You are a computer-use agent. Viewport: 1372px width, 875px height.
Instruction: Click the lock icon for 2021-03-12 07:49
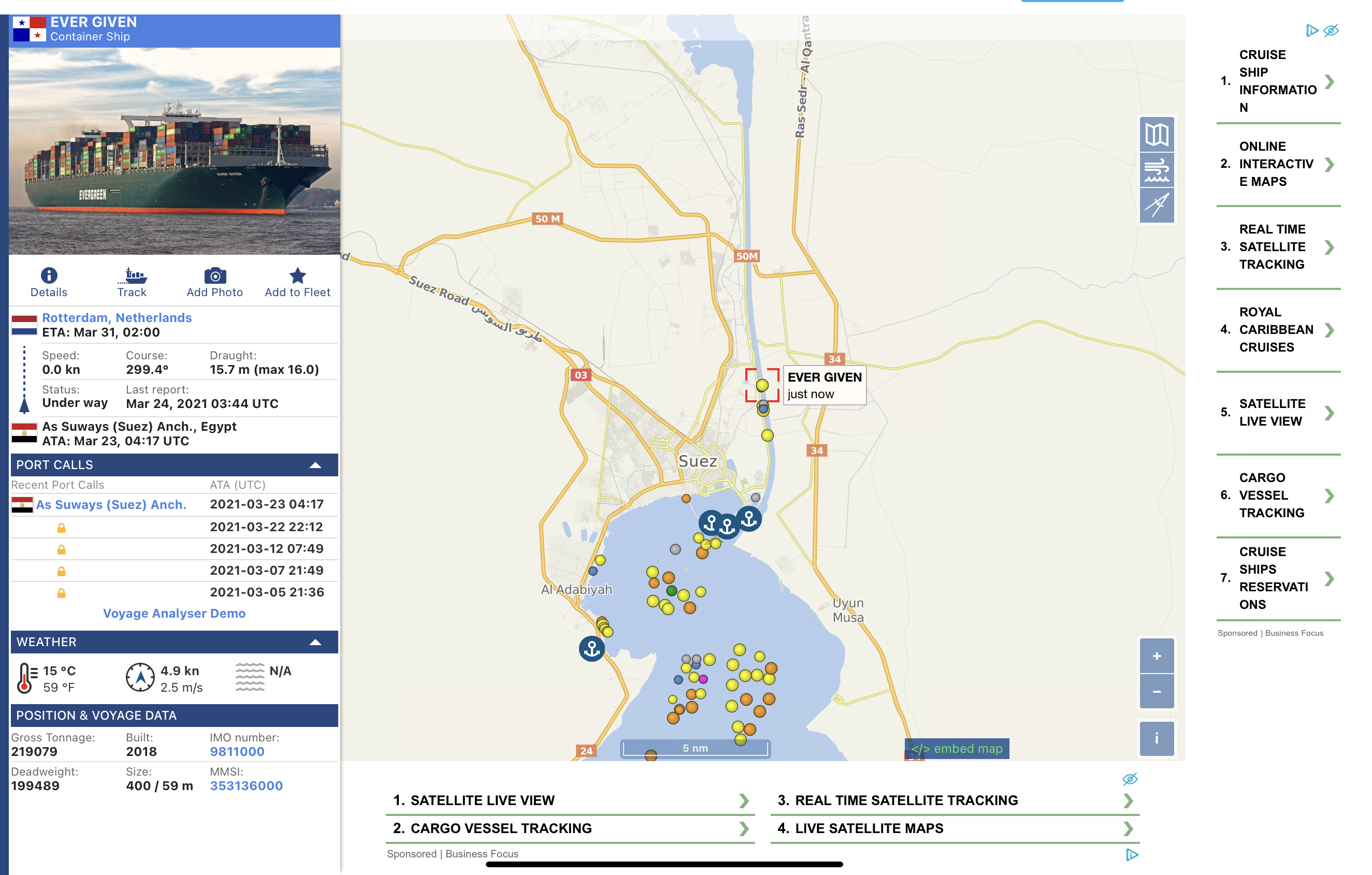[61, 550]
